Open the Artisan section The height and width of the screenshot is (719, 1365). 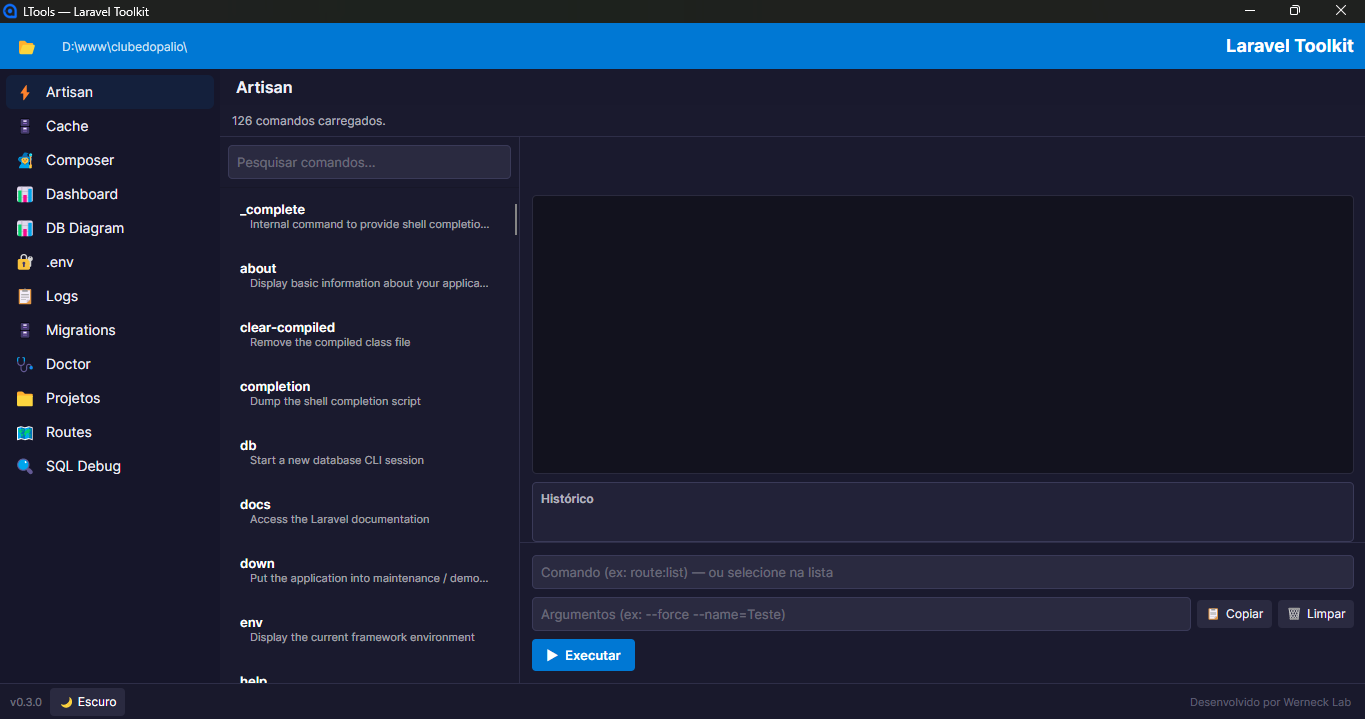pos(110,92)
